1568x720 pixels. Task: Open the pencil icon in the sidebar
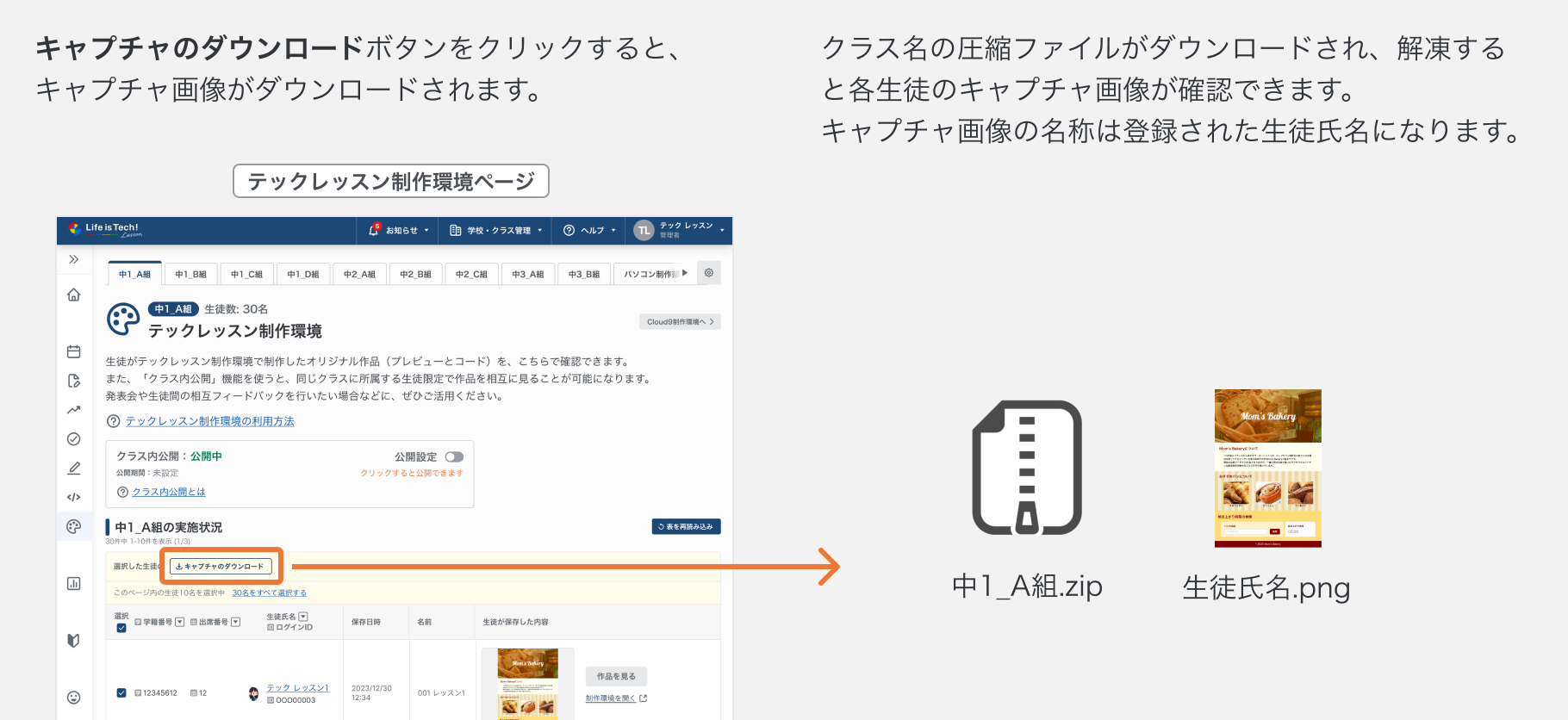point(74,469)
